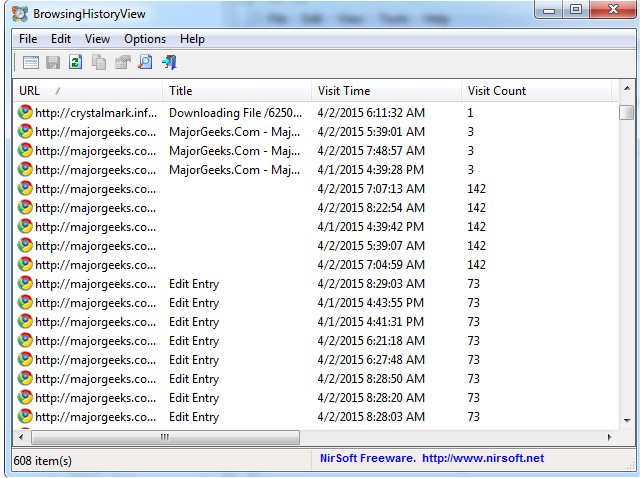Open the Options menu

click(x=145, y=39)
